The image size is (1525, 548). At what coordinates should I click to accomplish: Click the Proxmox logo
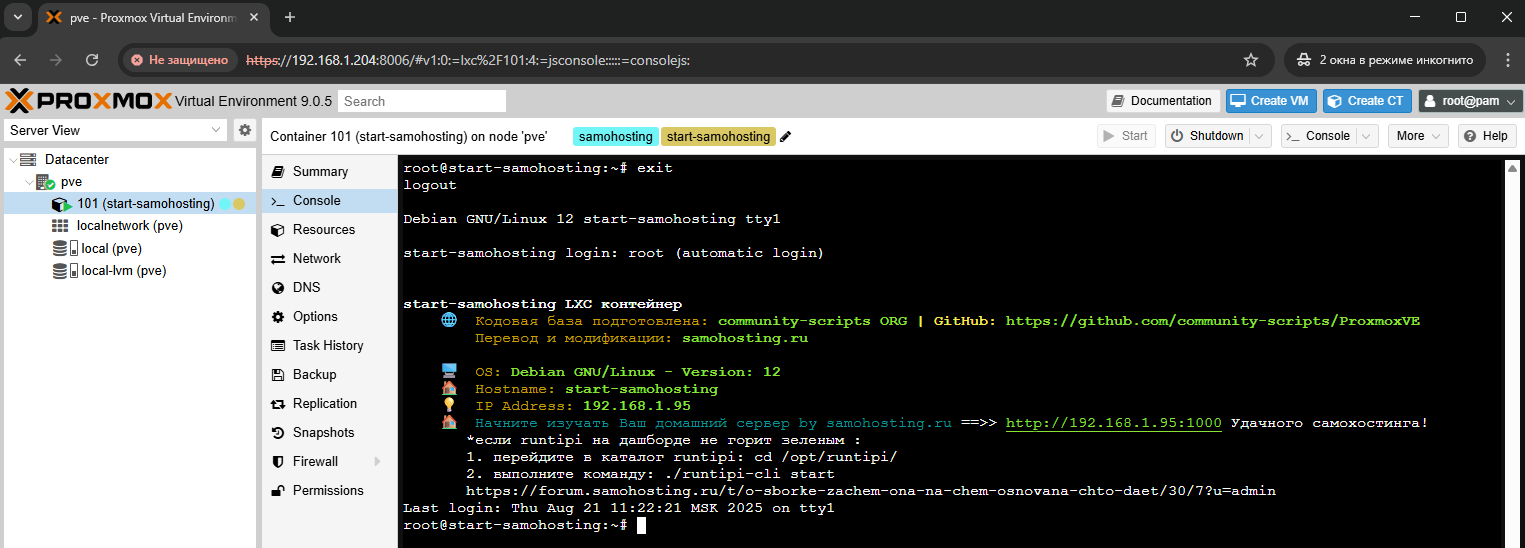tap(88, 101)
